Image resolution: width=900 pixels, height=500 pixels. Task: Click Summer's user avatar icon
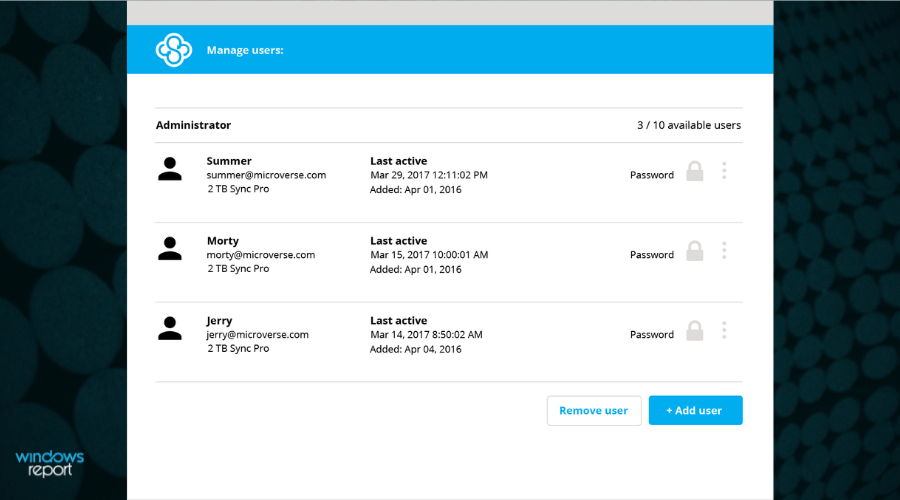tap(170, 169)
